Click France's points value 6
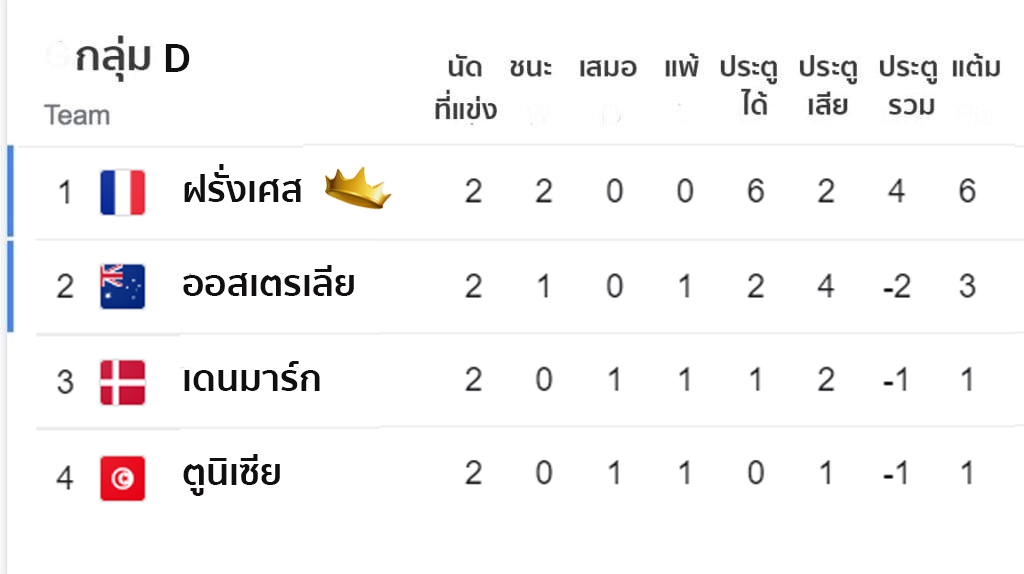 967,191
